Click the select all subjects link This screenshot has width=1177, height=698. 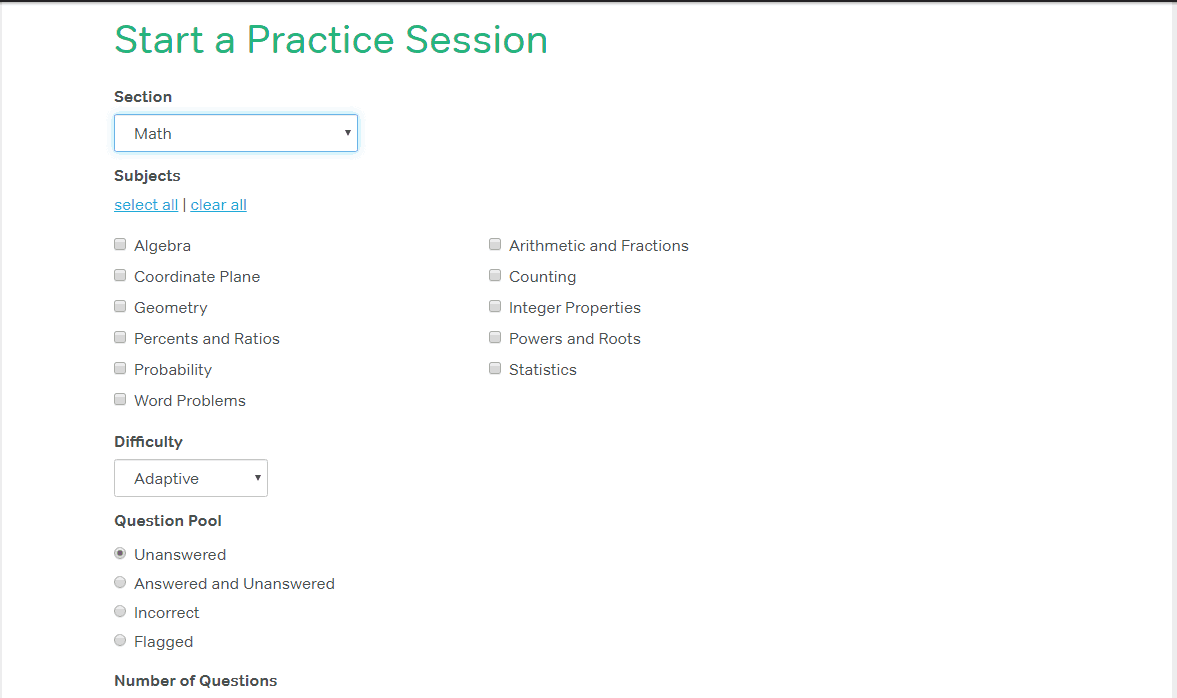(146, 205)
